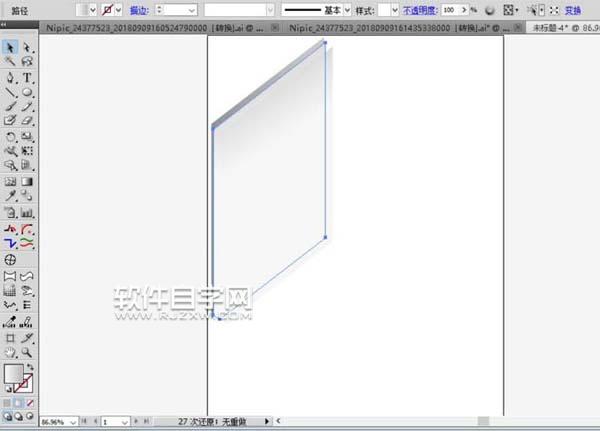Viewport: 600px width, 431px height.
Task: Expand the variable width profile dropdown
Action: click(x=270, y=10)
